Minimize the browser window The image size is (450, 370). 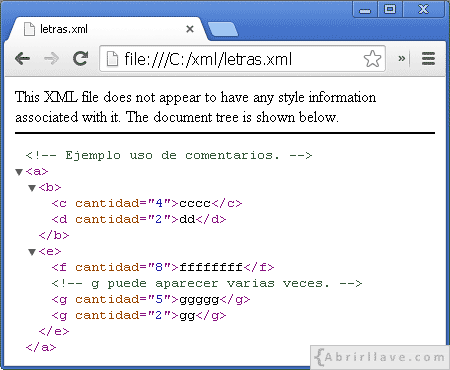[x=365, y=9]
